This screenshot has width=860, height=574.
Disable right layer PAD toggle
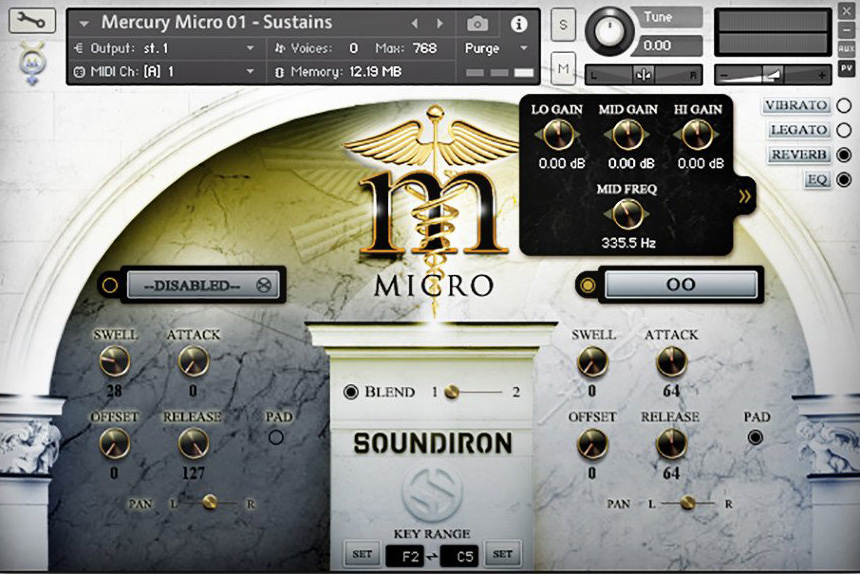[755, 437]
